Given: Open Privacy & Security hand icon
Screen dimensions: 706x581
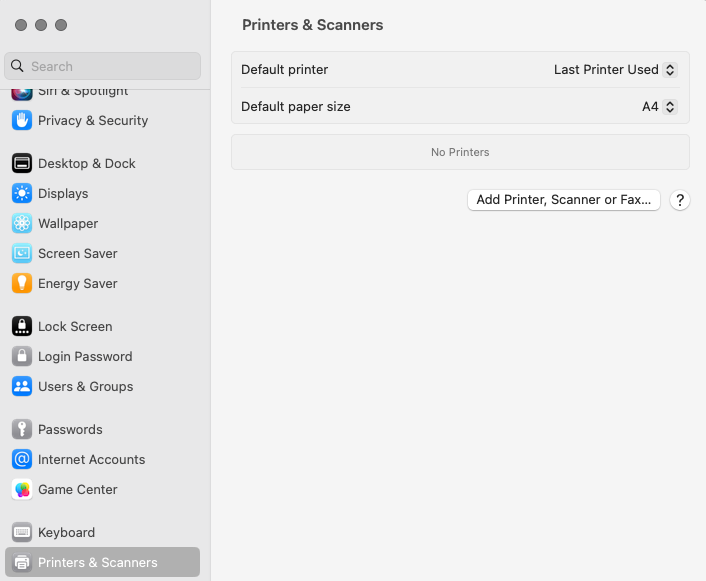Looking at the screenshot, I should tap(22, 120).
